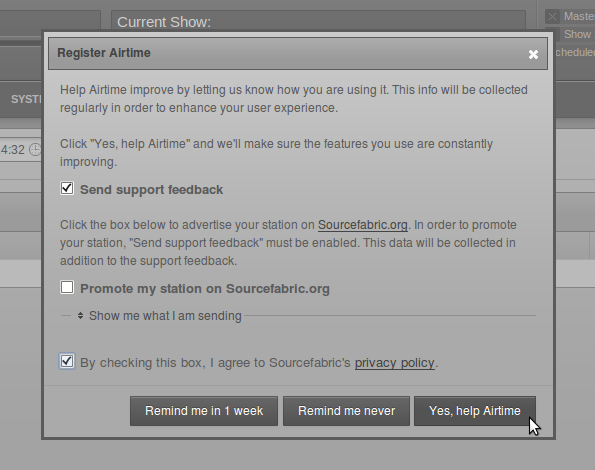Viewport: 595px width, 470px height.
Task: Open the SYSTEM menu behind the dialog
Action: (x=26, y=99)
